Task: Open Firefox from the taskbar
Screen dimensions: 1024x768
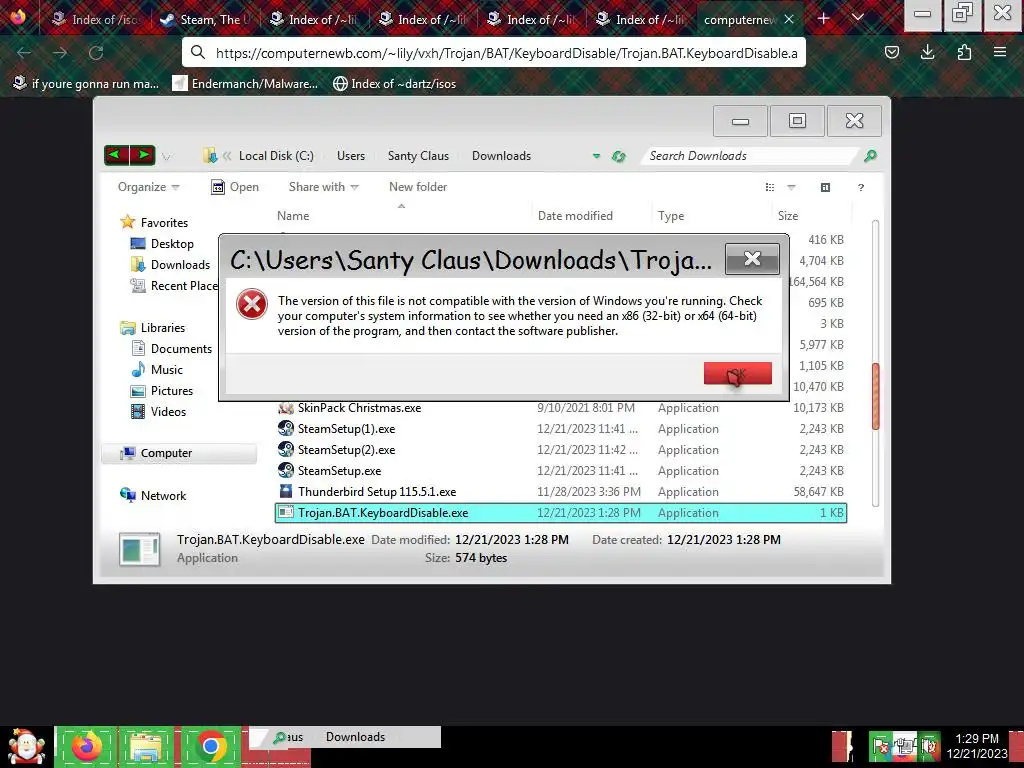Action: [x=86, y=746]
